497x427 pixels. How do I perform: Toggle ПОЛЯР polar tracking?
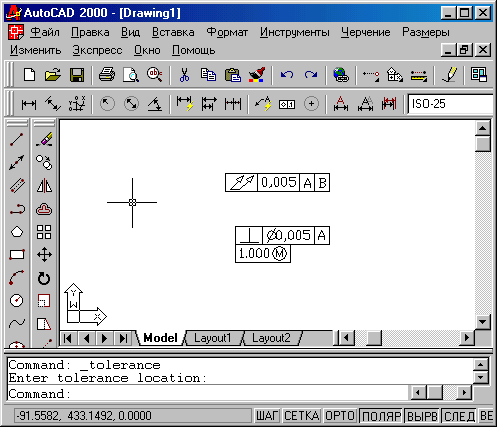pos(381,416)
